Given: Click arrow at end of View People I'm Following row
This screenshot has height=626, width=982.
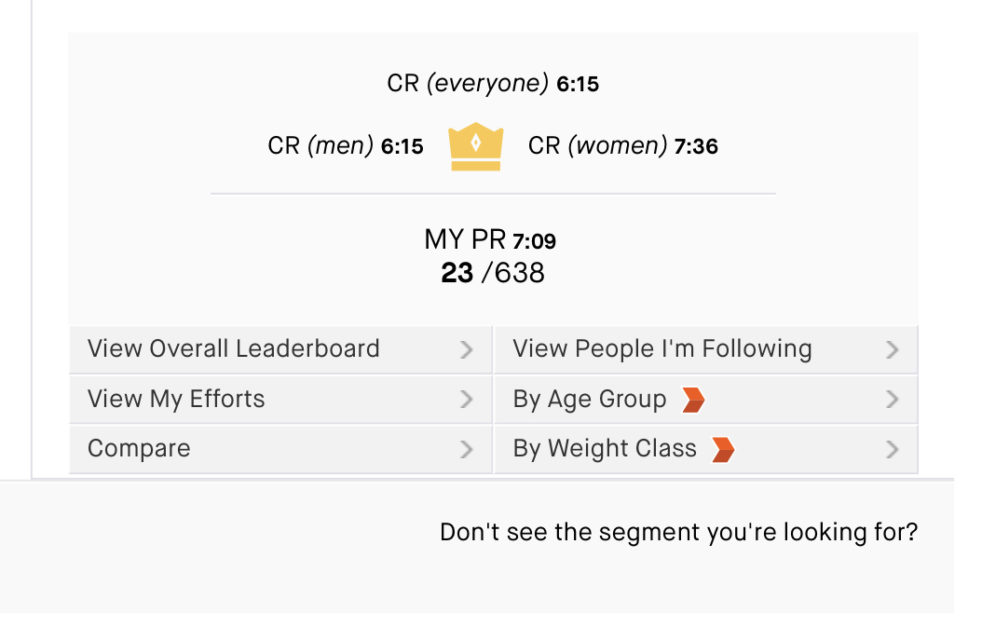Looking at the screenshot, I should [x=892, y=350].
